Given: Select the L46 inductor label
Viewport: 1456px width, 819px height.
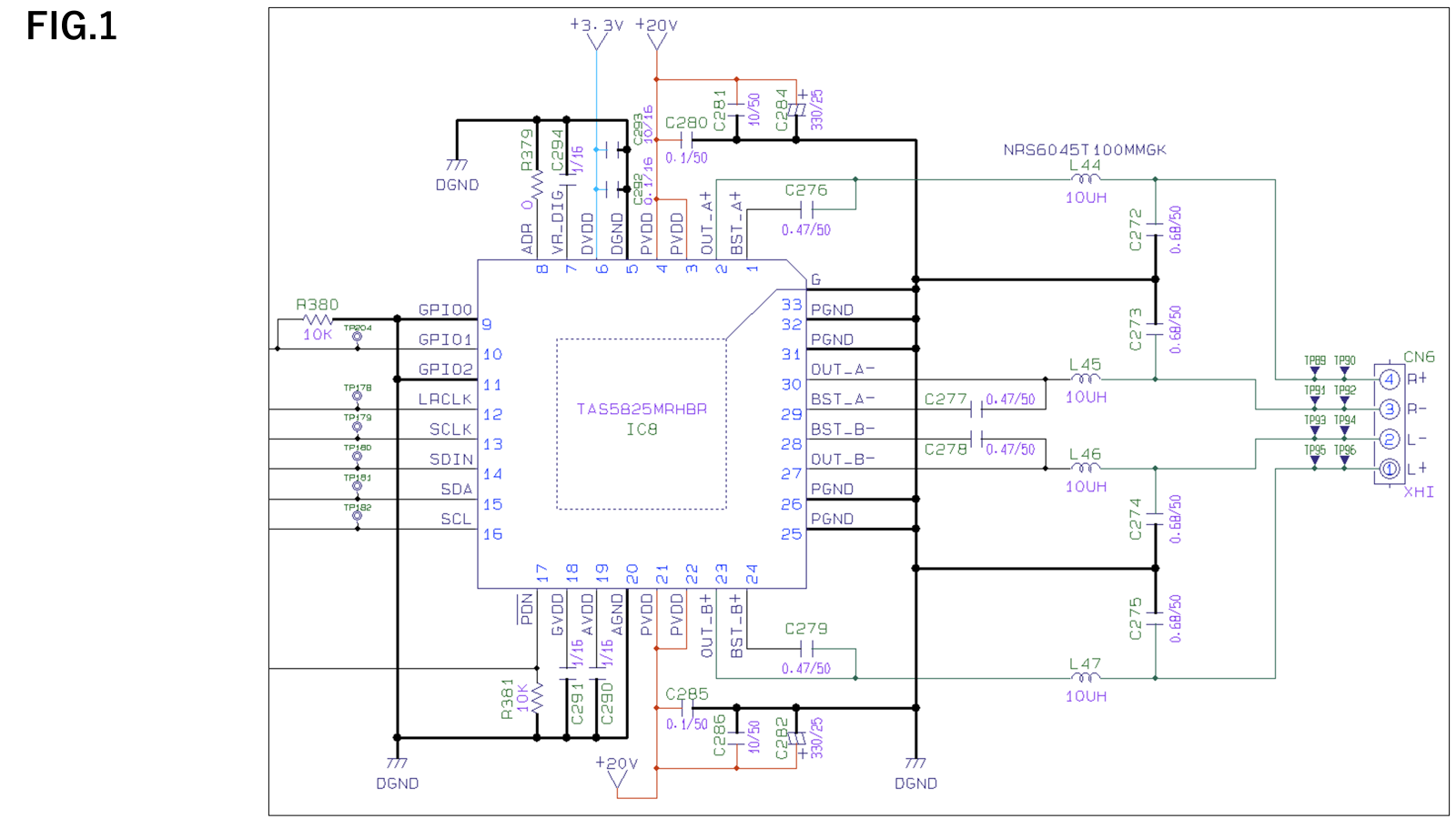Looking at the screenshot, I should click(x=1085, y=454).
